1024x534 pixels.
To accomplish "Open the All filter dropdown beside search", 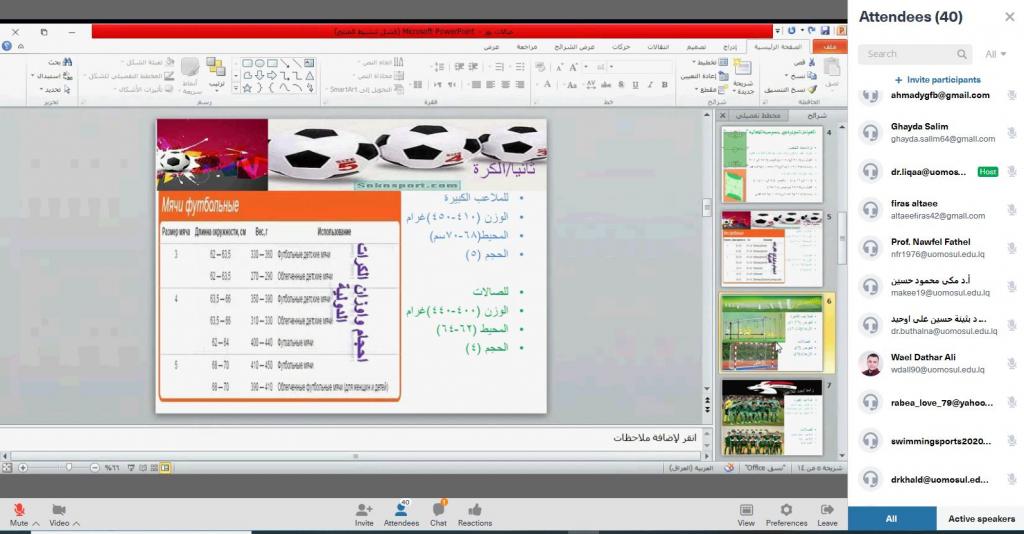I will click(996, 54).
